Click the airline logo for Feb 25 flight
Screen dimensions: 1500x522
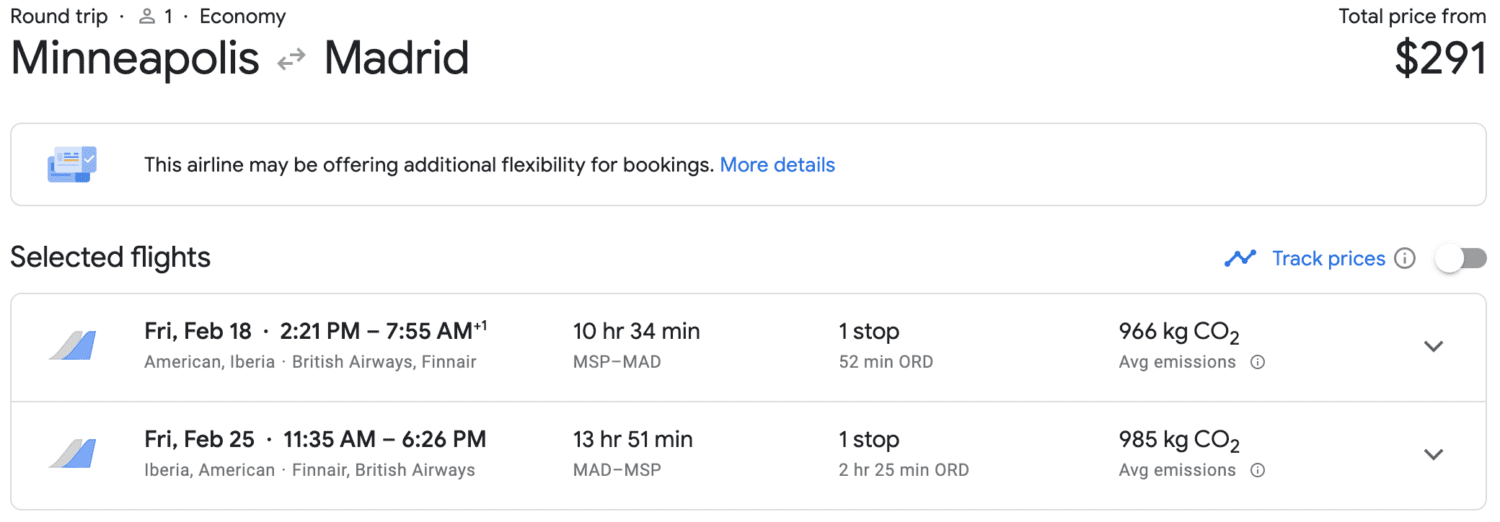72,454
